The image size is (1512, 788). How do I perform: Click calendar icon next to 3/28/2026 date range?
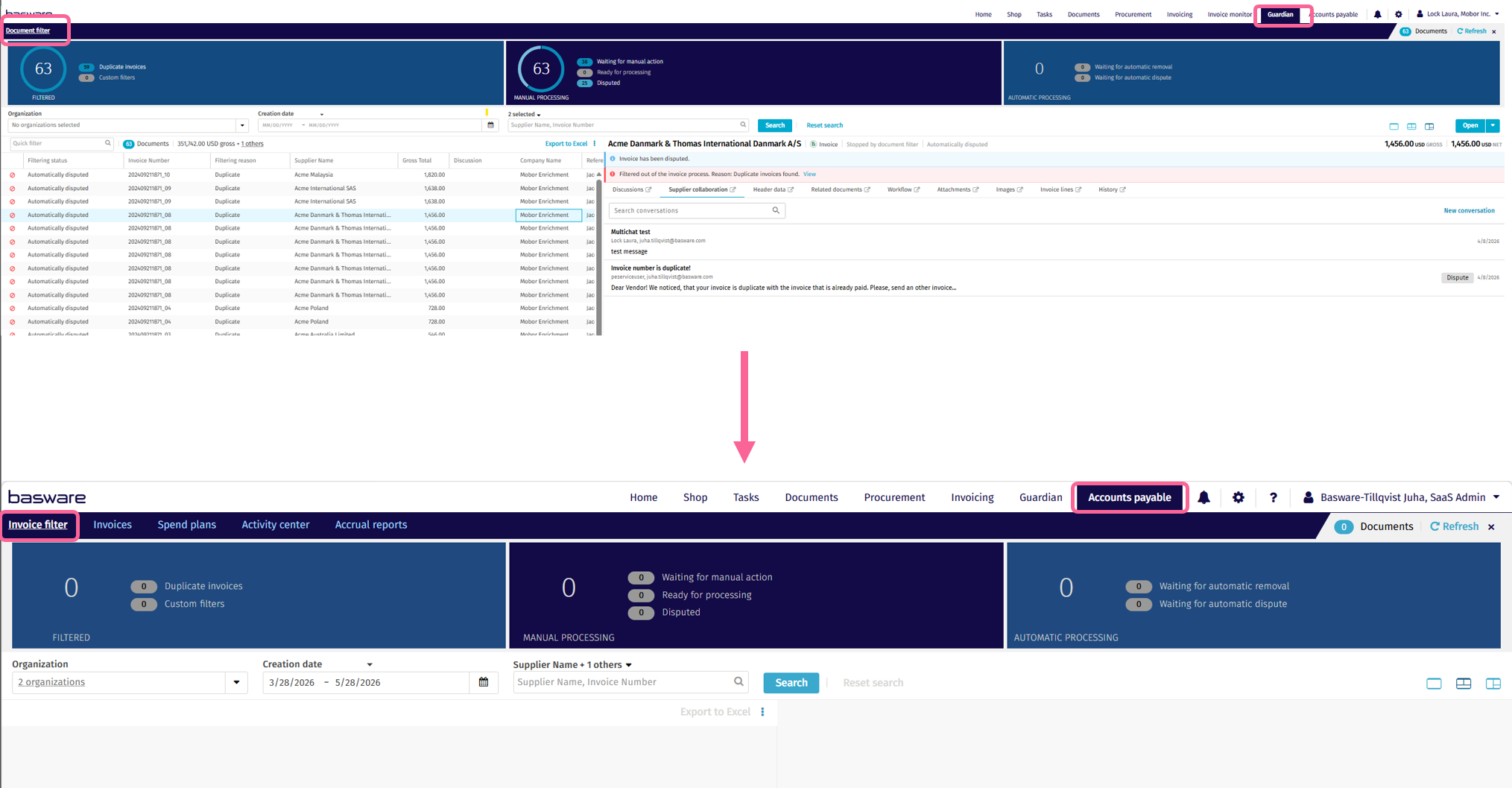484,682
